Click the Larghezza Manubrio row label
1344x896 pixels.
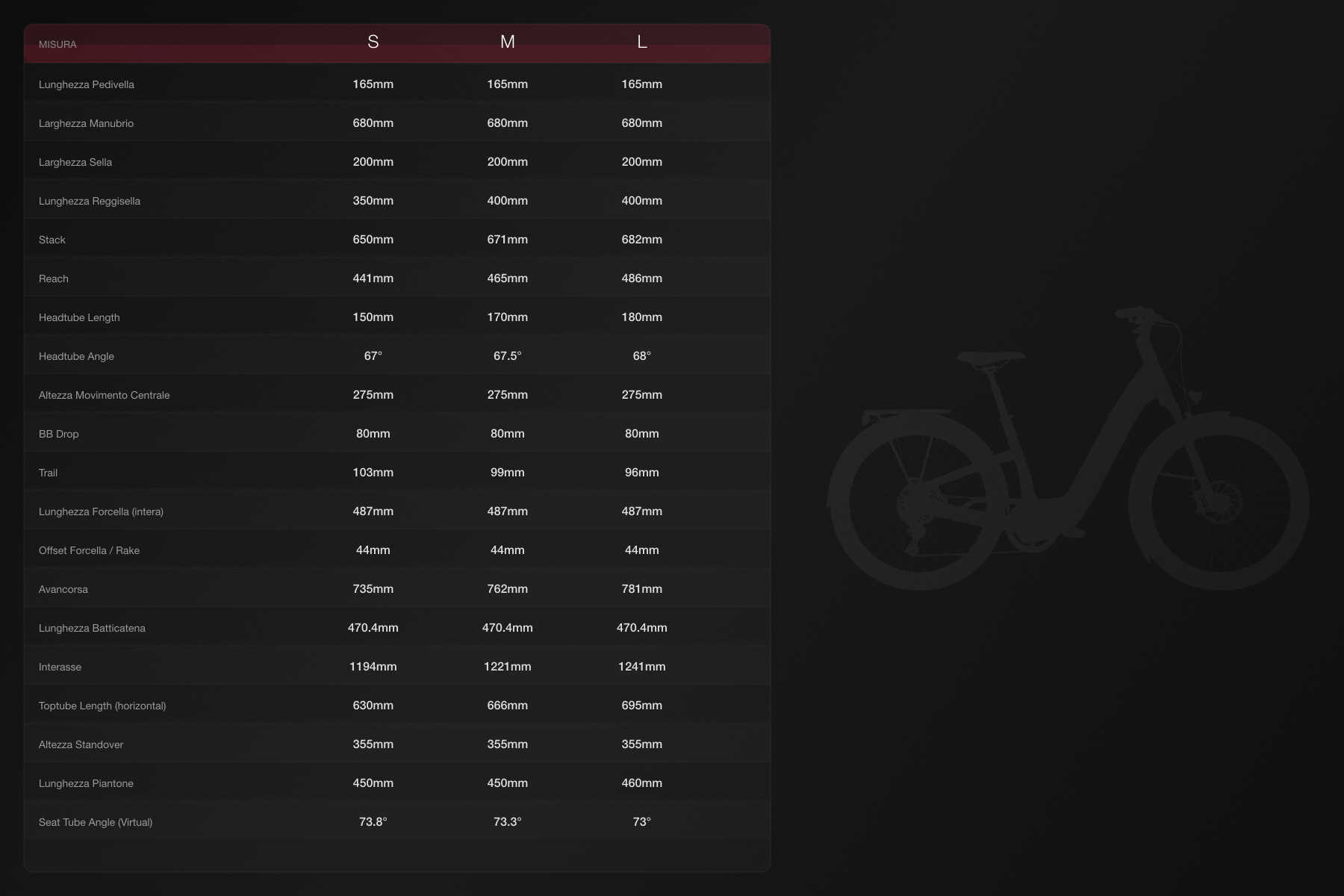click(86, 124)
